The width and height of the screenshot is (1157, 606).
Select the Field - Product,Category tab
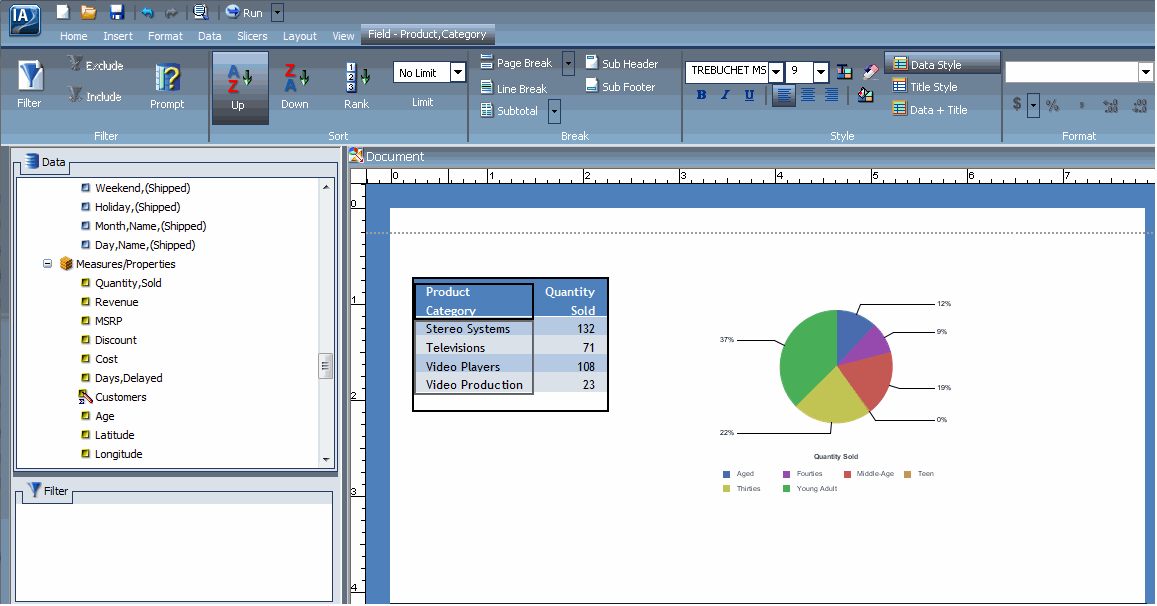(x=427, y=34)
